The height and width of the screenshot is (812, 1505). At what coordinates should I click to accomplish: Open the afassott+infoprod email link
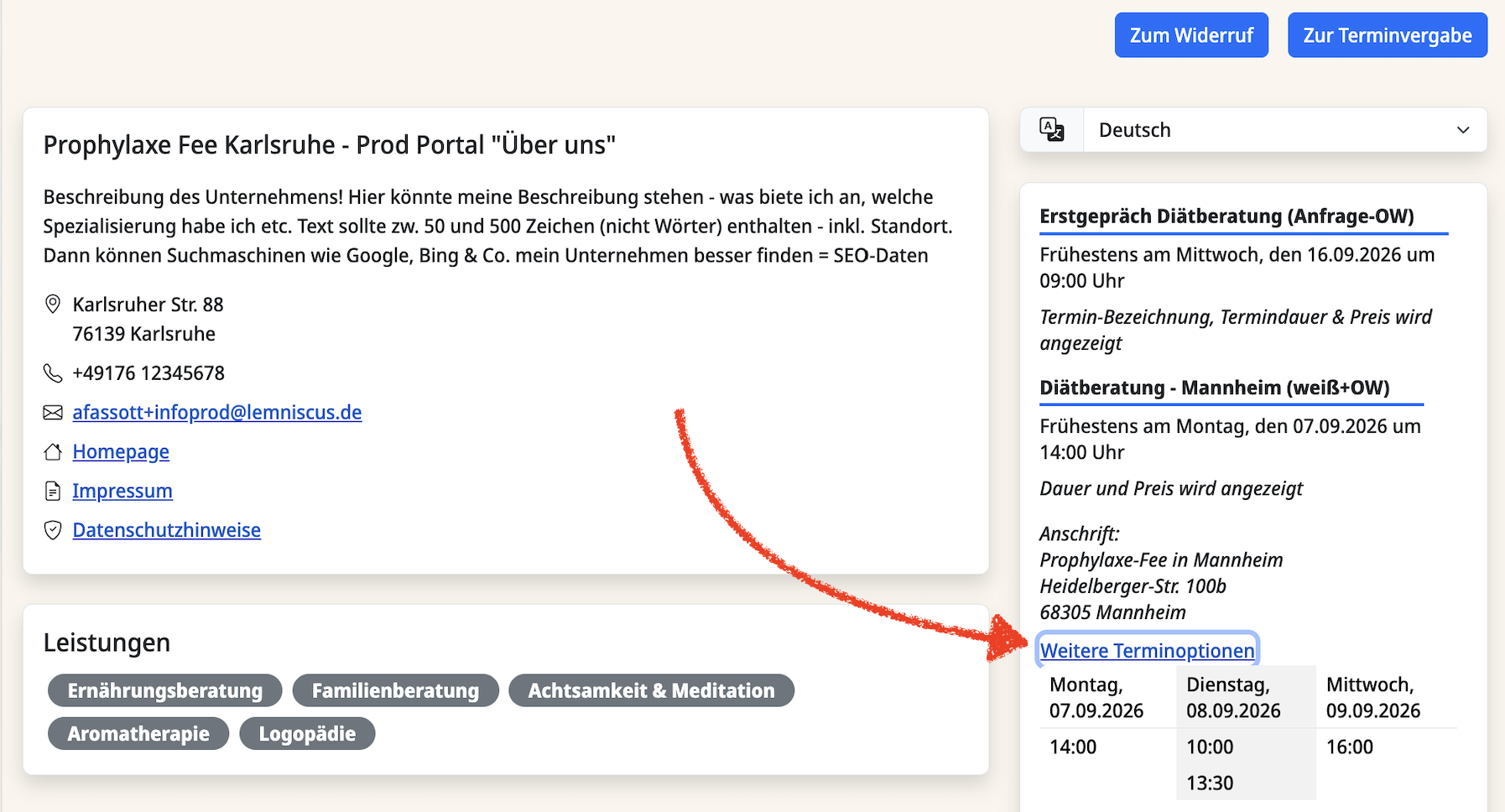click(x=217, y=413)
